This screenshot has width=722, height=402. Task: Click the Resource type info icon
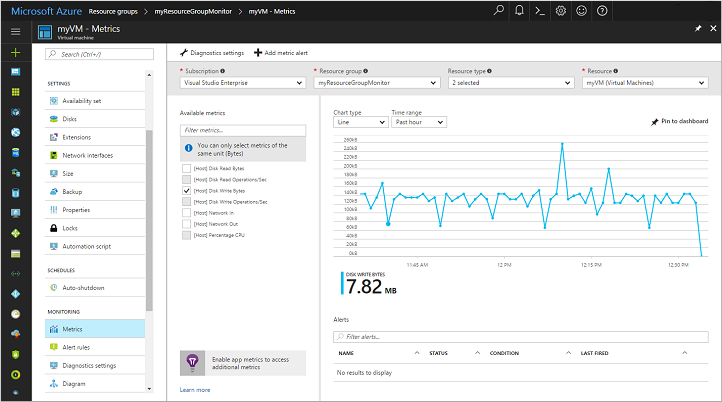[x=489, y=71]
